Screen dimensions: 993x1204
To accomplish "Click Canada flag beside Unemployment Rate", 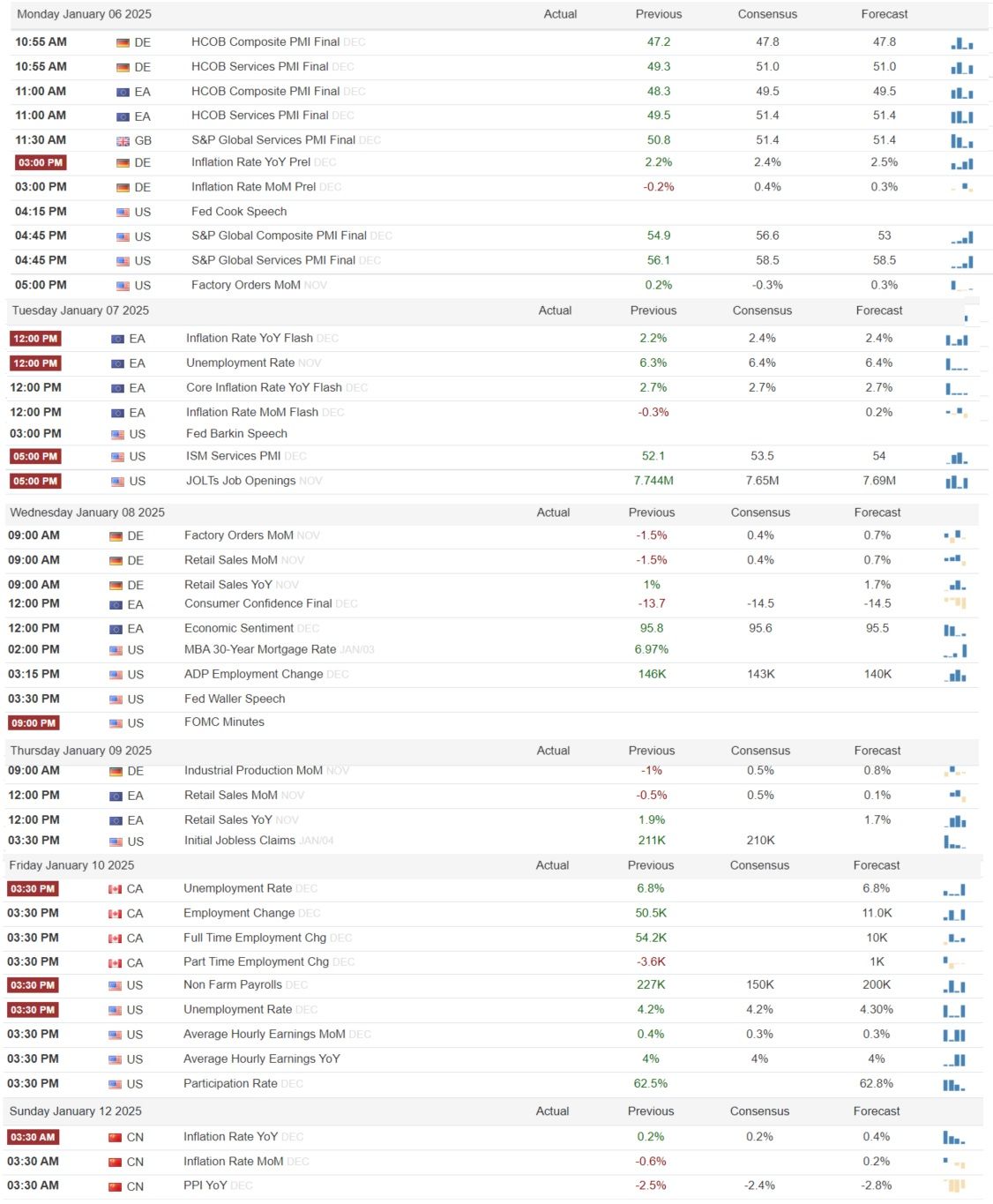I will tap(115, 889).
